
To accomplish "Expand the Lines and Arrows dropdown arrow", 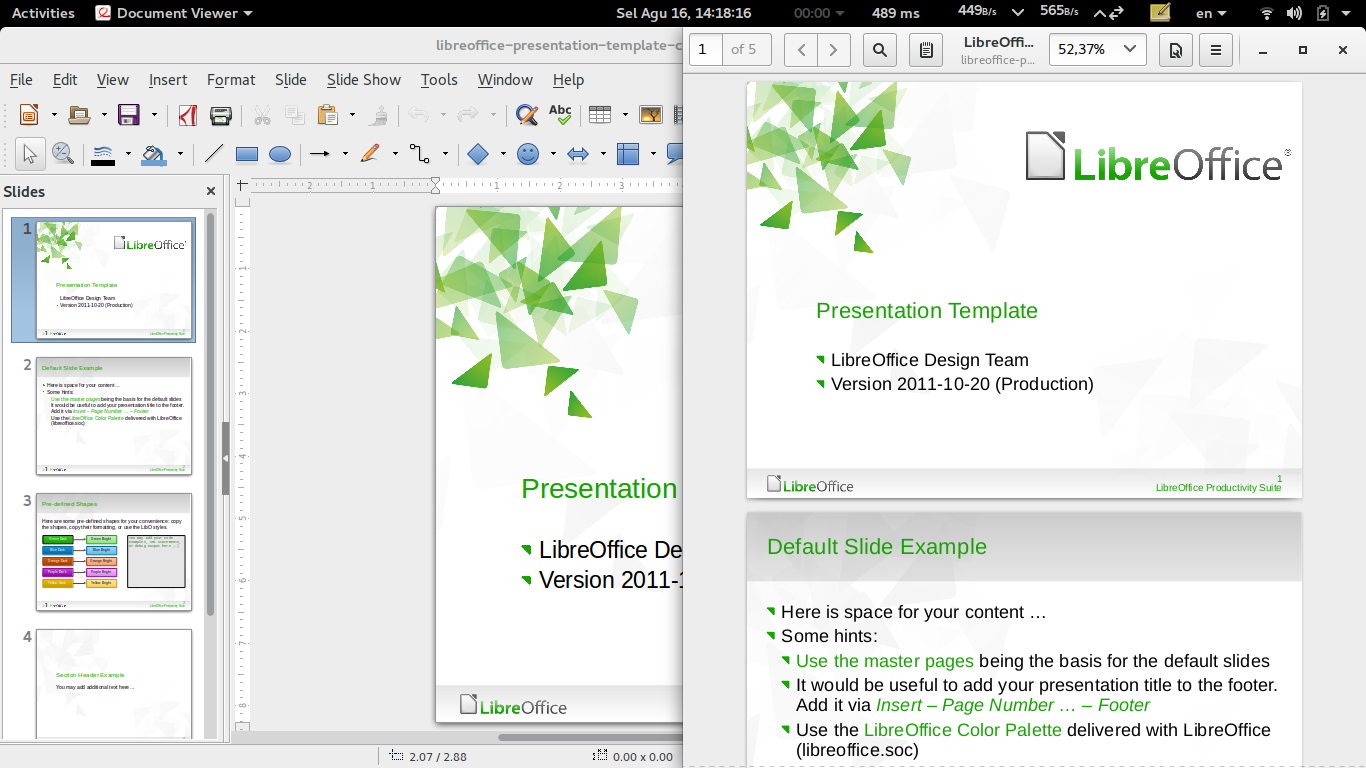I will click(345, 154).
